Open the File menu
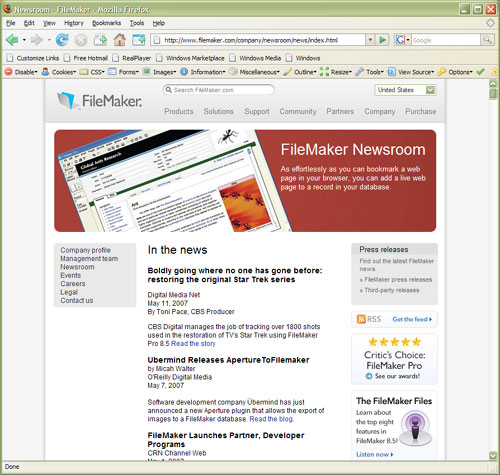This screenshot has width=500, height=475. 11,23
